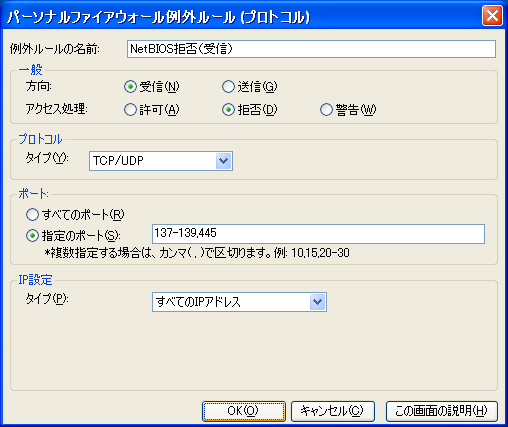
Task: Click the dialog title bar text
Action: point(159,17)
